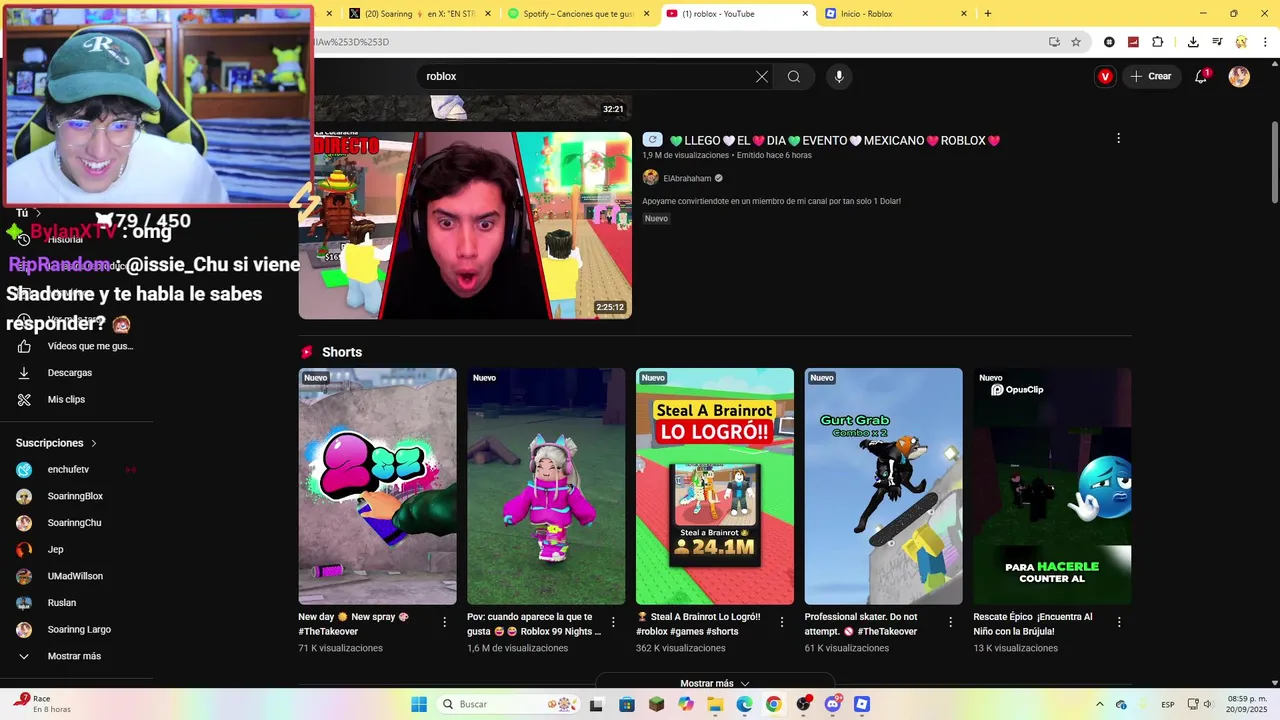Open SoaringBlox subscription

[76, 496]
